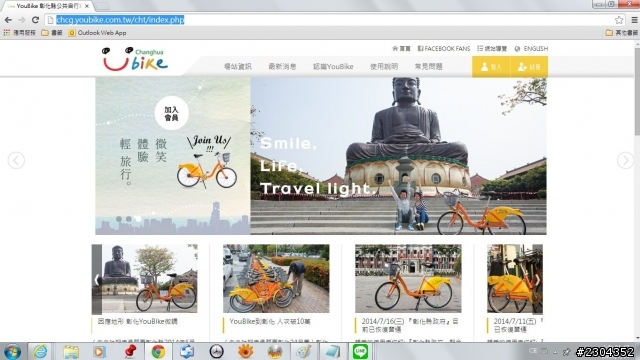Viewport: 640px width, 360px height.
Task: Open the bike station row news thumbnail
Action: click(x=276, y=278)
